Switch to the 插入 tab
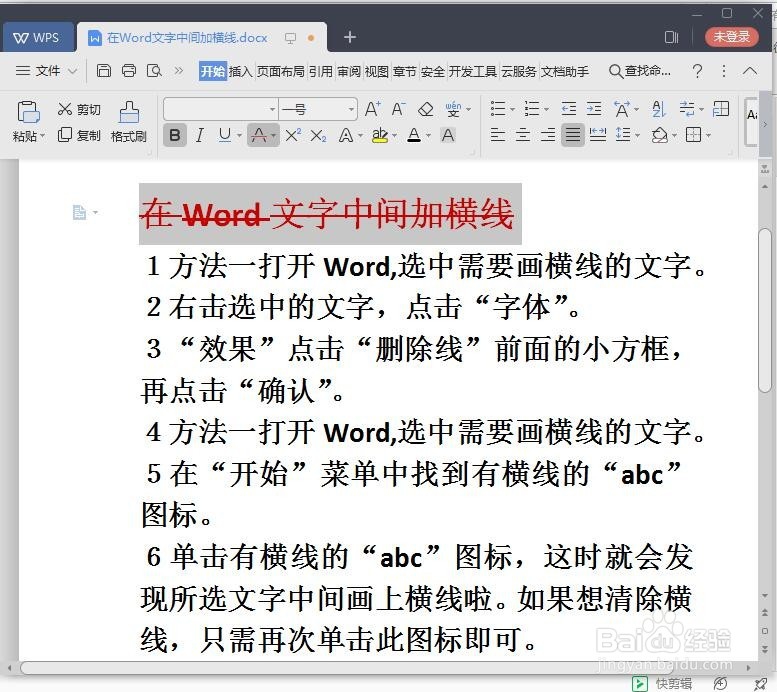 pos(241,71)
